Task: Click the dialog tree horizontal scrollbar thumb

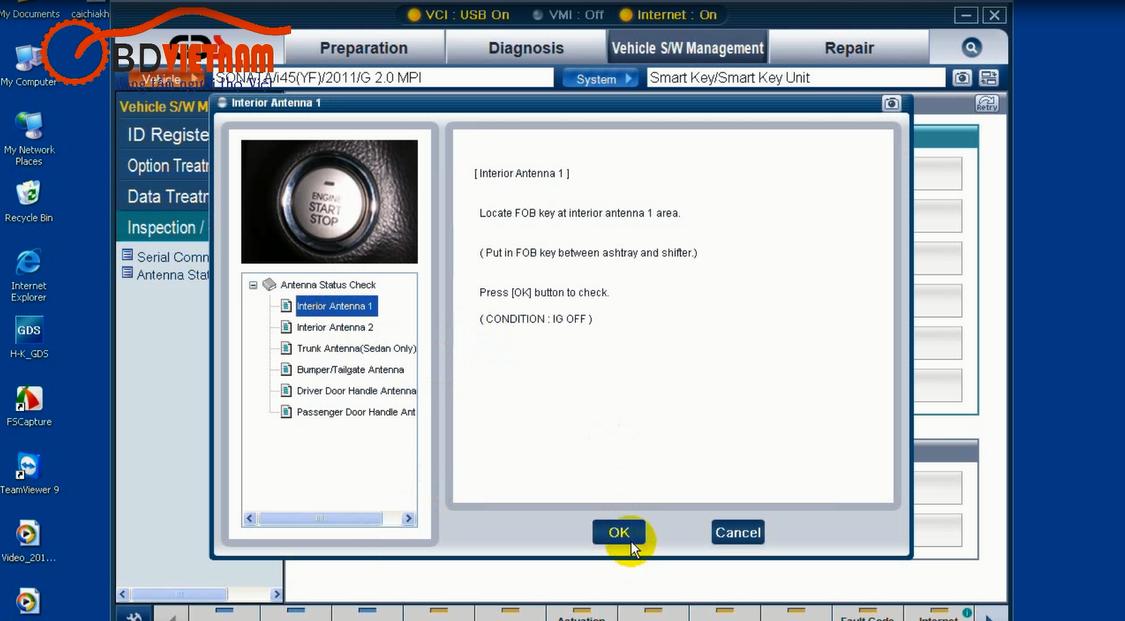Action: click(x=320, y=518)
